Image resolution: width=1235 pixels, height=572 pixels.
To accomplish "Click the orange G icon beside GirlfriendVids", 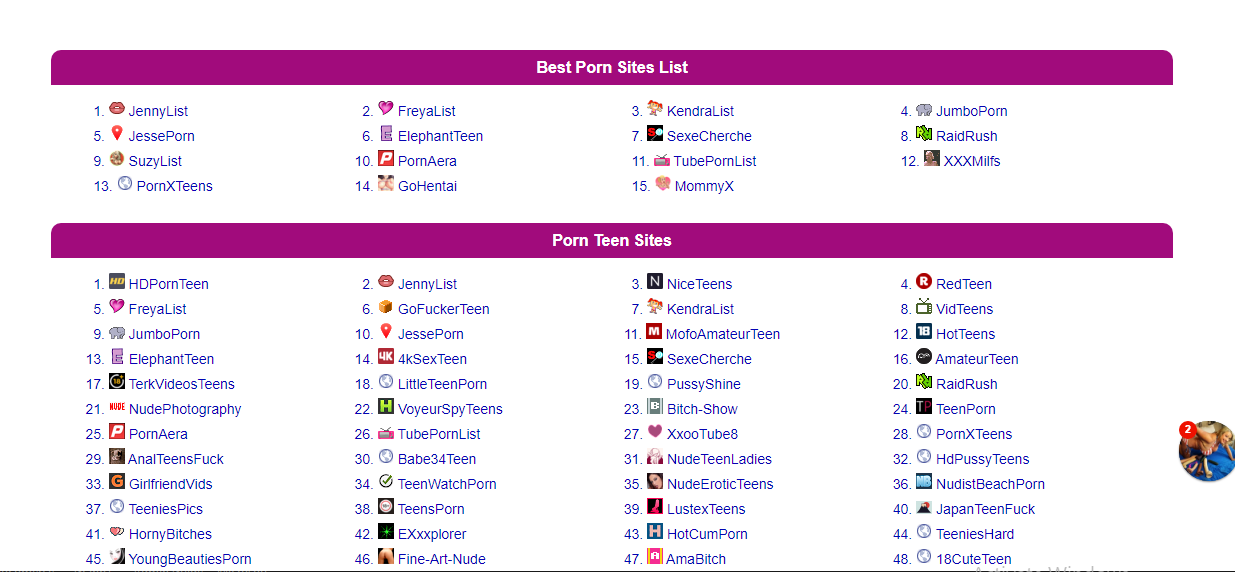I will (x=117, y=482).
